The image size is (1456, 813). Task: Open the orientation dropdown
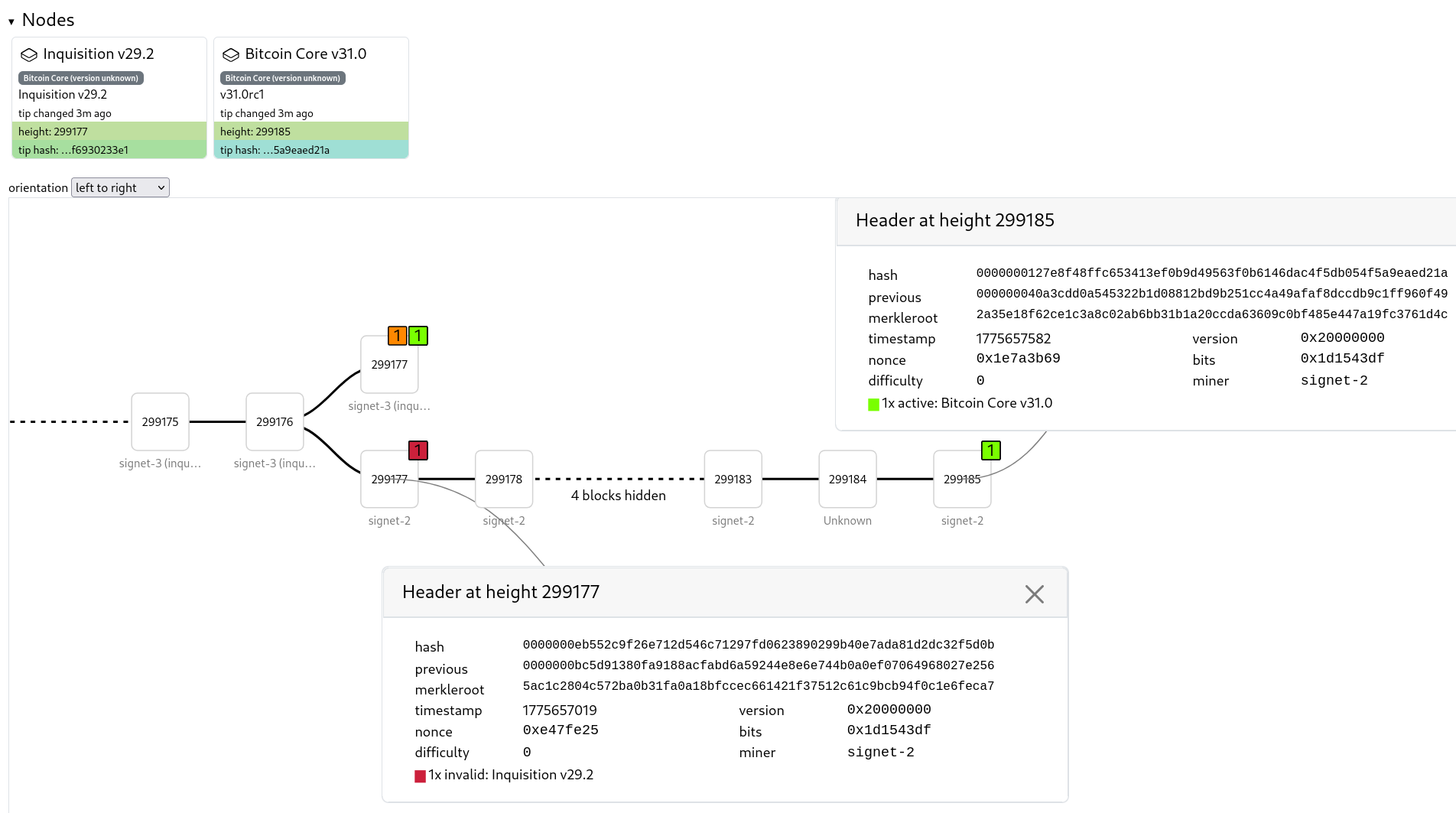click(x=119, y=187)
